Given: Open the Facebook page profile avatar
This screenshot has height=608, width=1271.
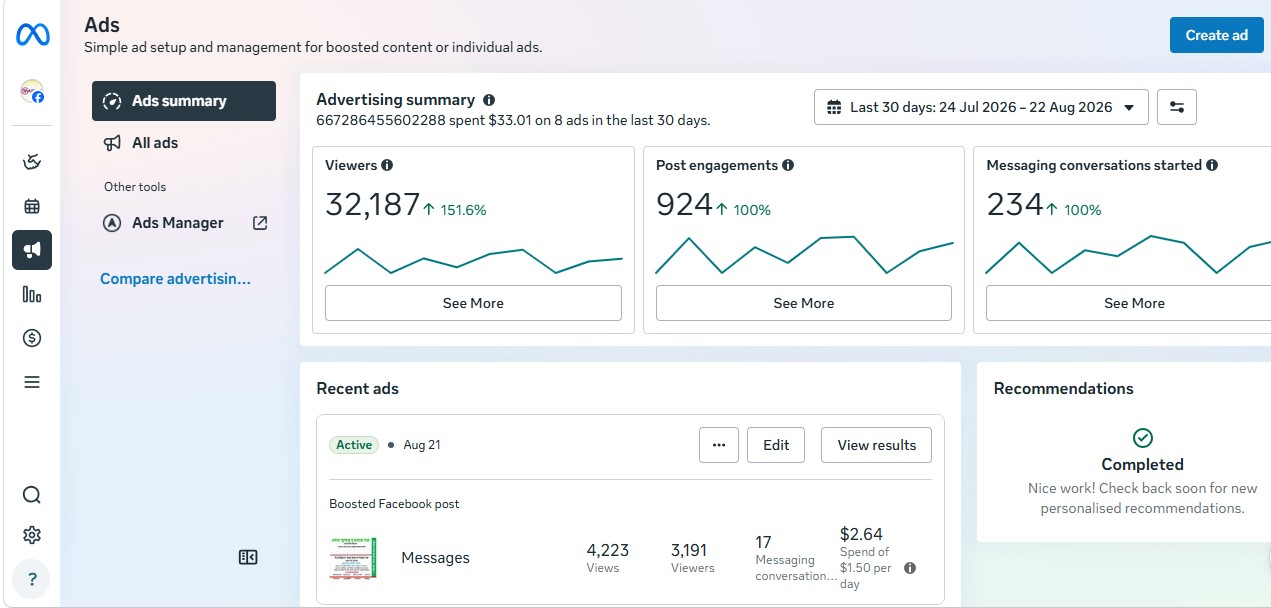Looking at the screenshot, I should click(32, 92).
